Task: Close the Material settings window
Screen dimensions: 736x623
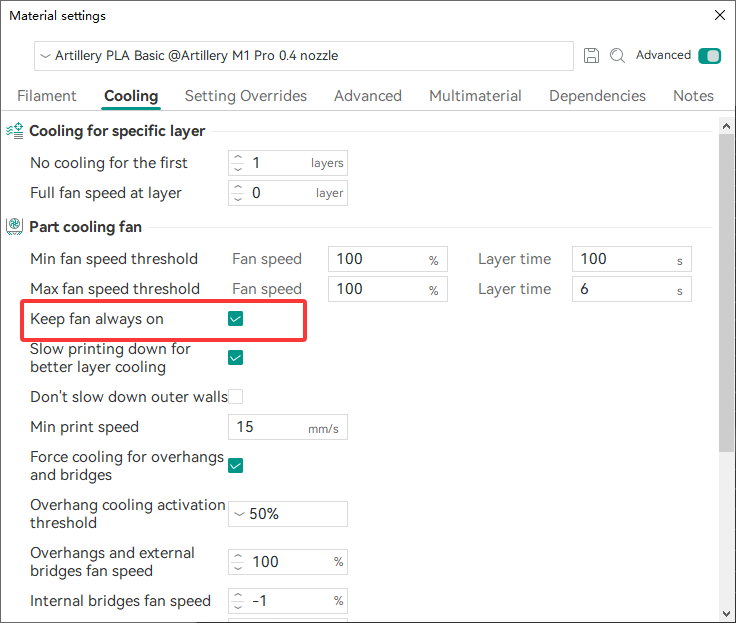Action: (x=719, y=16)
